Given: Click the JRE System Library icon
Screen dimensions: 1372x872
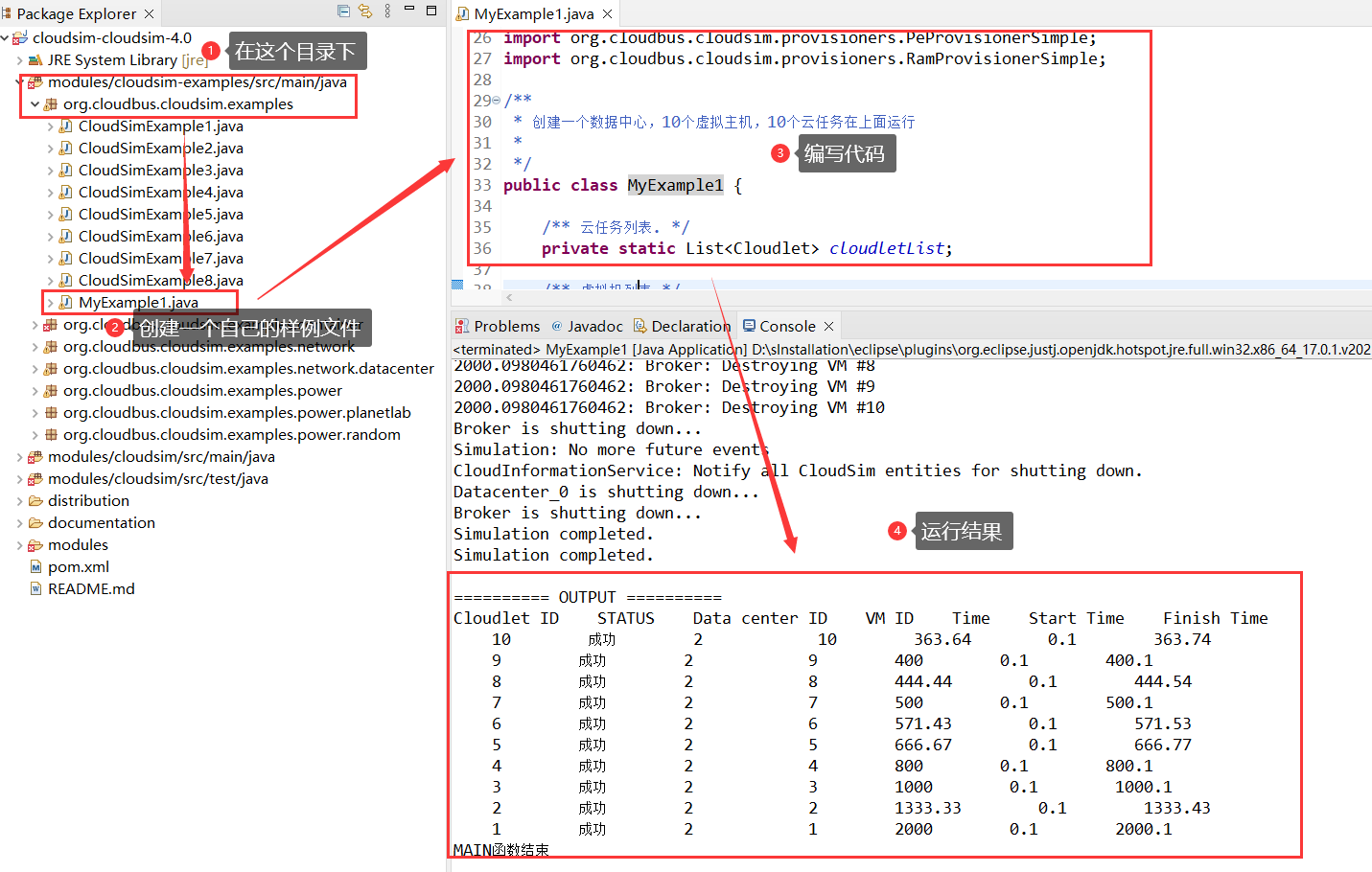Looking at the screenshot, I should (x=35, y=60).
